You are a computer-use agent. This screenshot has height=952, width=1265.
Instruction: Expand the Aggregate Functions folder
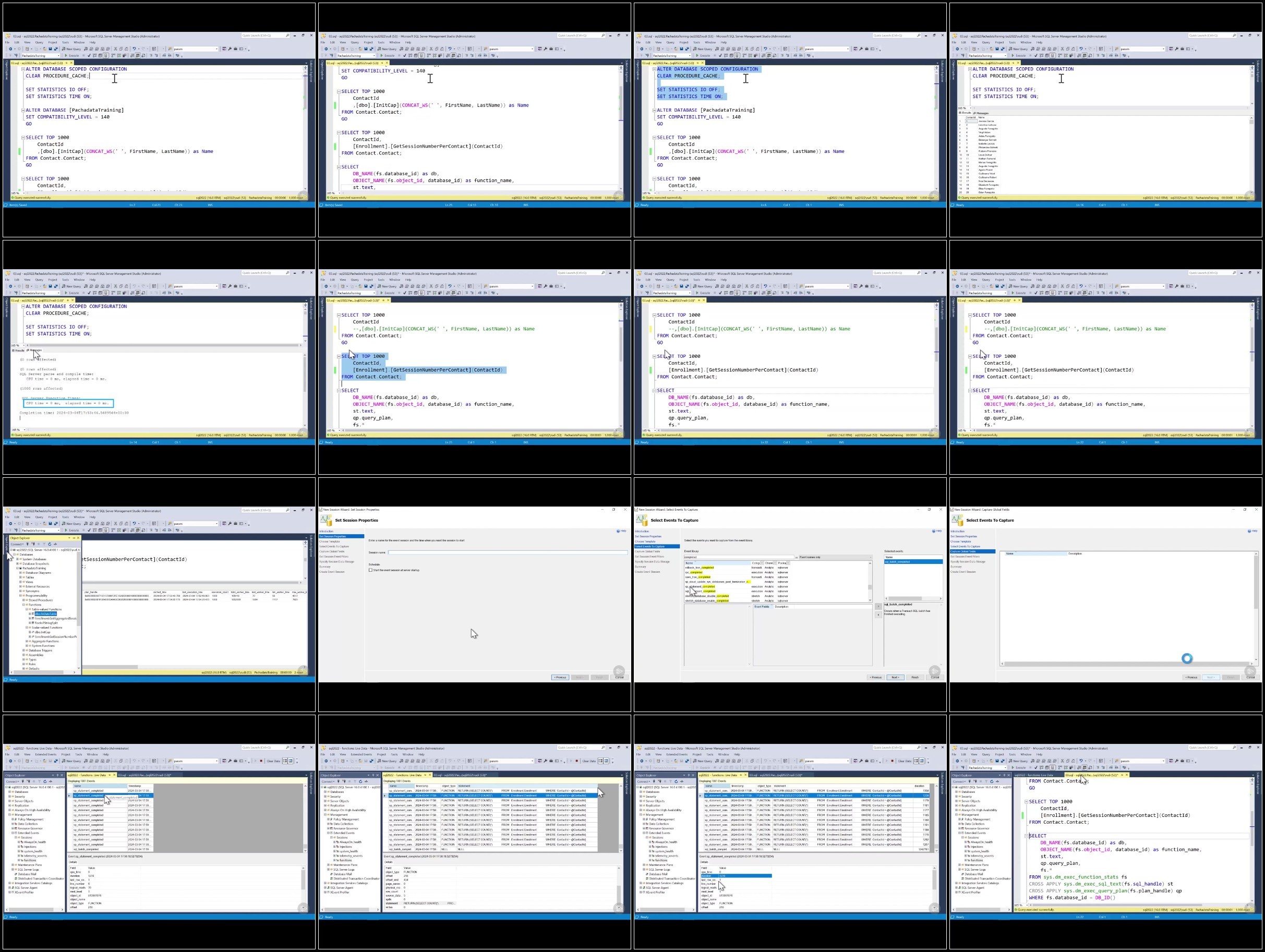click(x=27, y=642)
